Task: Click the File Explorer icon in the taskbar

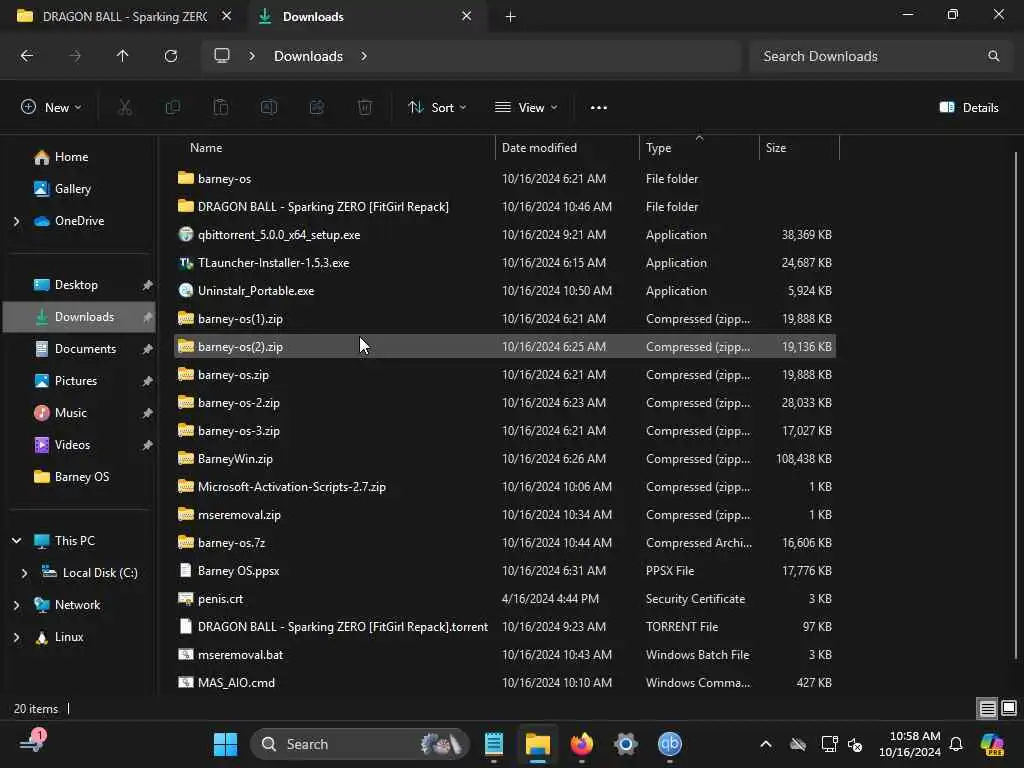Action: [x=537, y=744]
